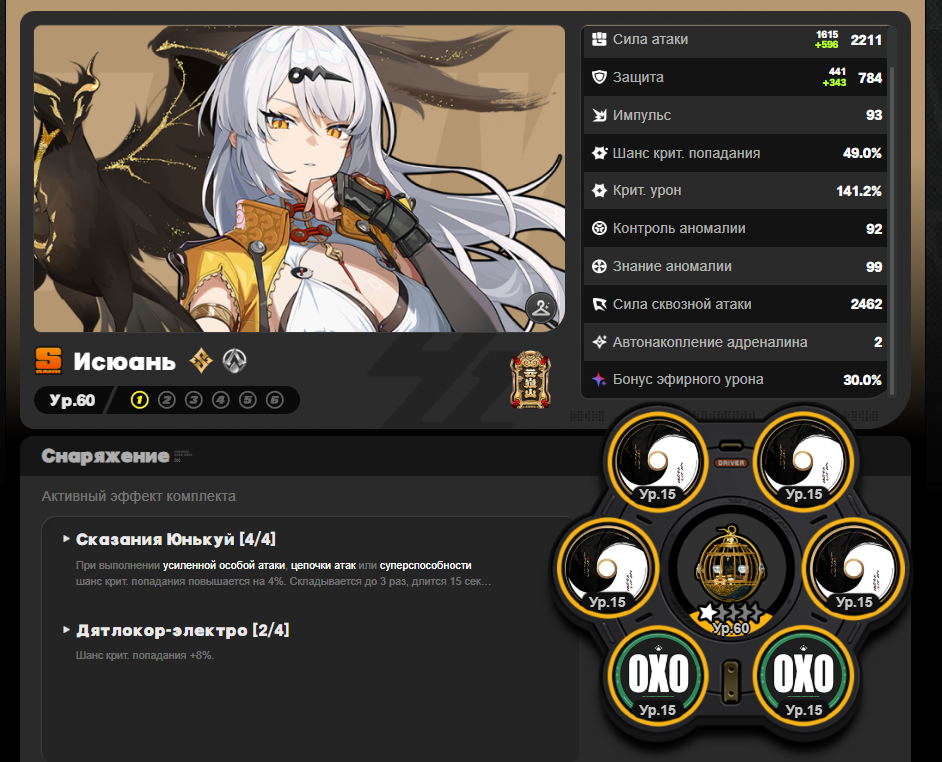Click the green +596 attack bonus

click(827, 45)
